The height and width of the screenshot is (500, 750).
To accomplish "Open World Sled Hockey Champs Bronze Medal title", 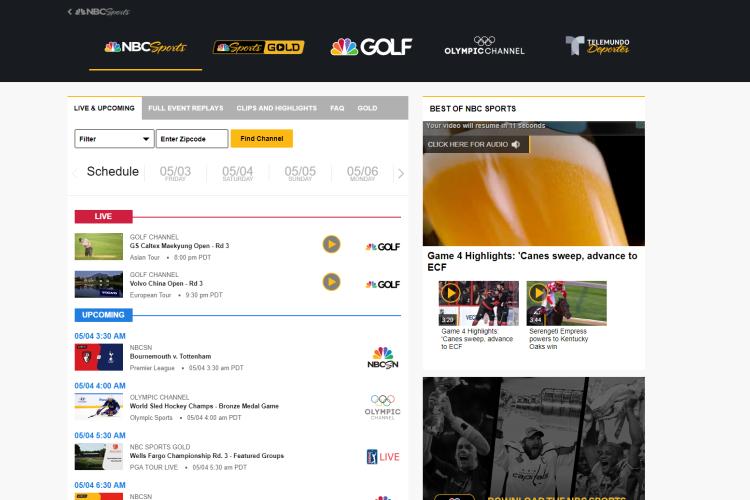I will [x=204, y=406].
